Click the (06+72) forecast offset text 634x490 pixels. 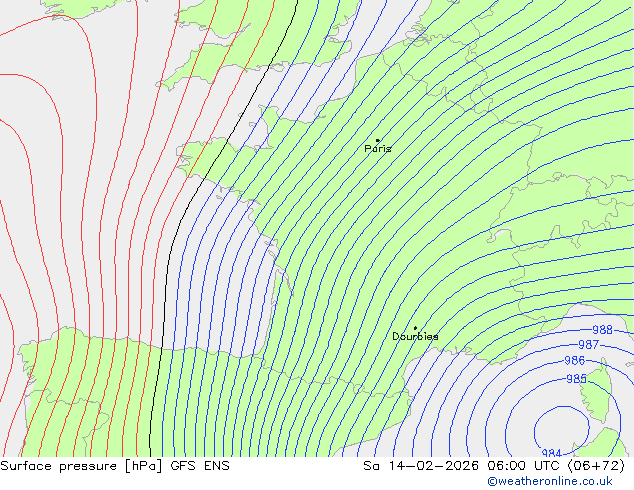[x=597, y=466]
